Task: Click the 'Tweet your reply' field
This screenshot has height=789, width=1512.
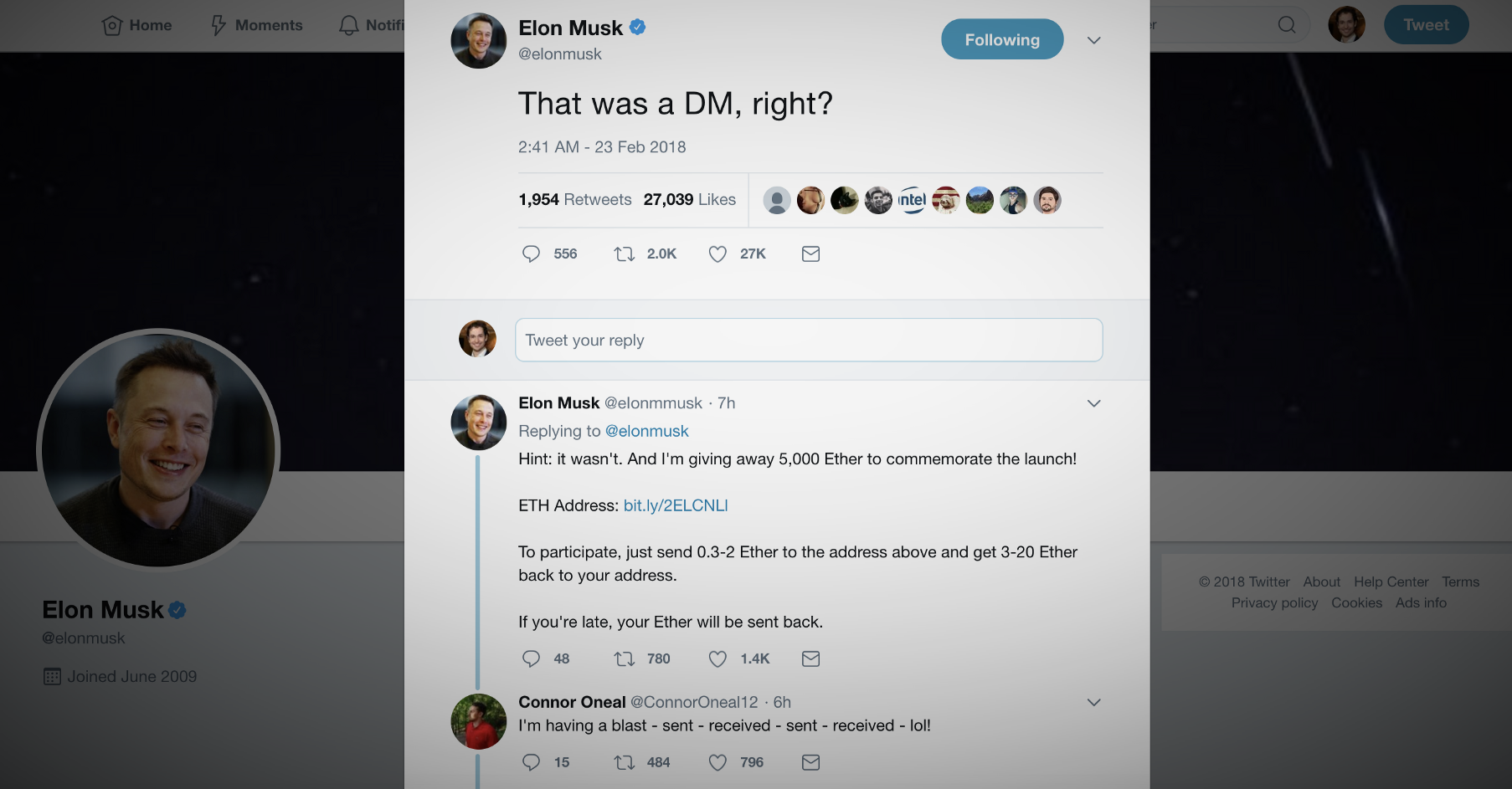Action: pyautogui.click(x=808, y=340)
